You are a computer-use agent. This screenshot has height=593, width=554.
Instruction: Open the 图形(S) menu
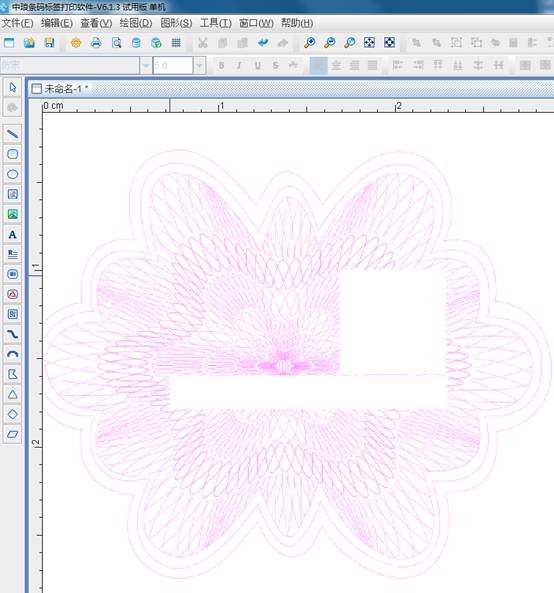[176, 23]
